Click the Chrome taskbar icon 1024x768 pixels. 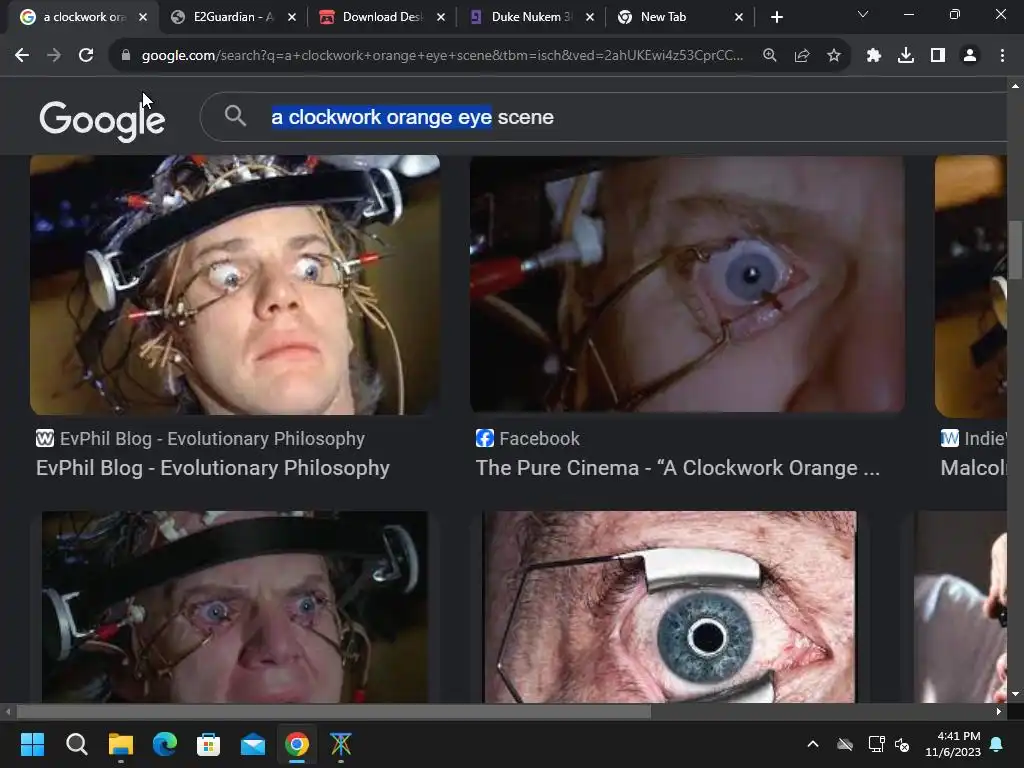point(296,744)
